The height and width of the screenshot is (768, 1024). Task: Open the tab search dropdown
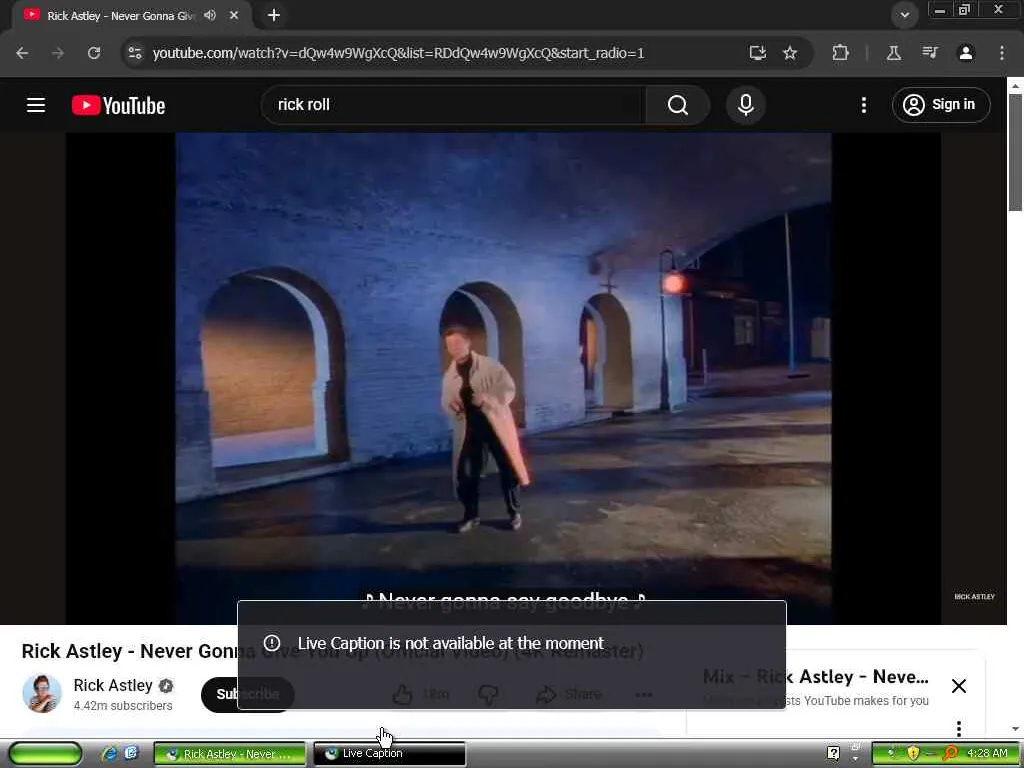click(904, 15)
